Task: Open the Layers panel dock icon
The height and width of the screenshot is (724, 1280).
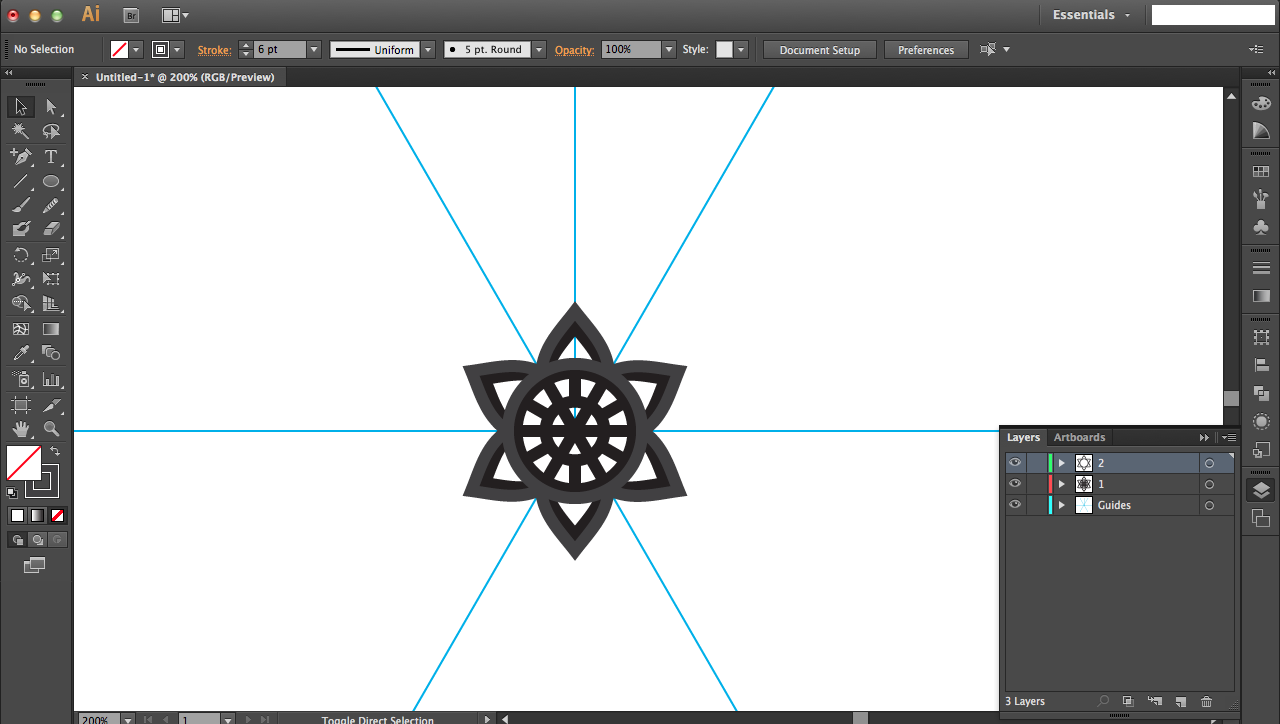Action: (x=1261, y=490)
